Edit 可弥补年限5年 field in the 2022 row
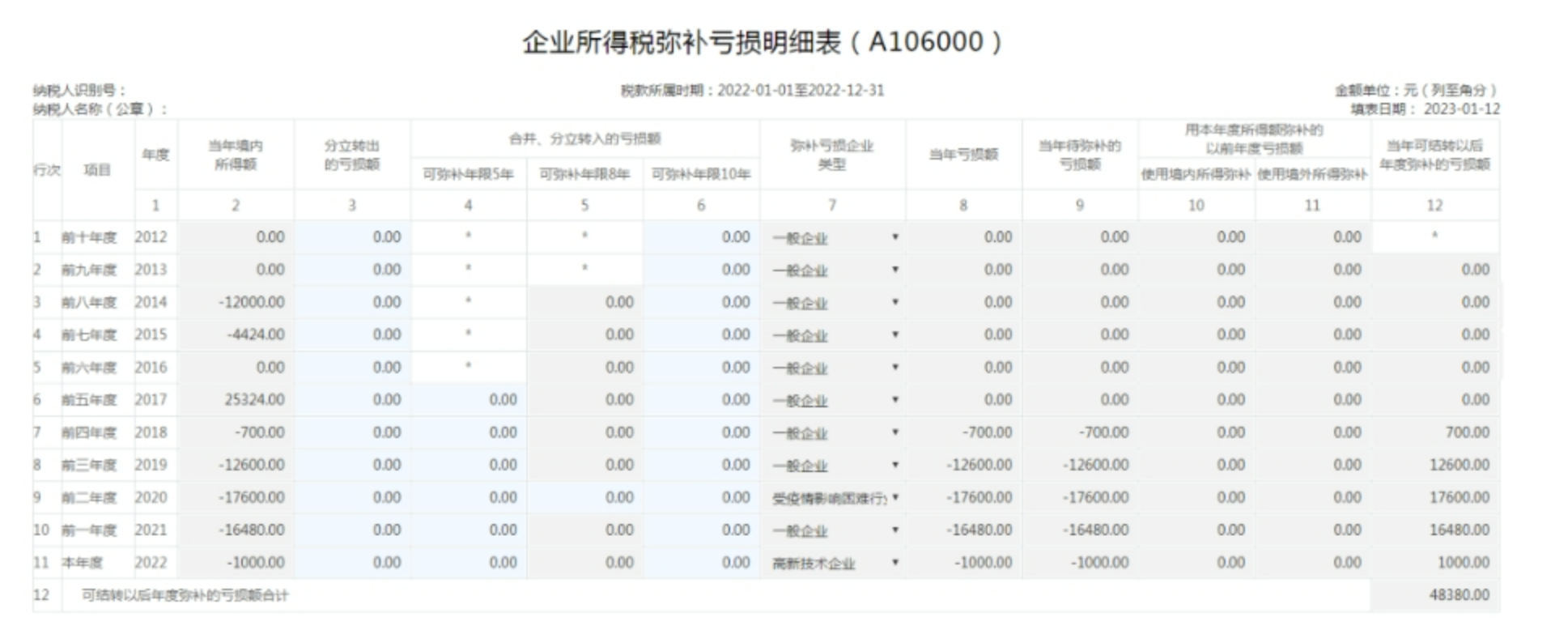The height and width of the screenshot is (630, 1568). (469, 562)
